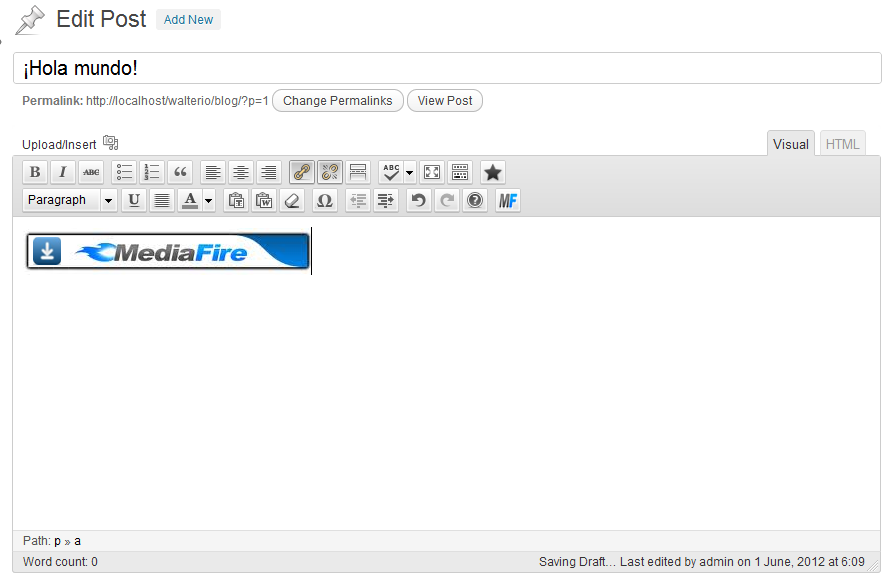
Task: Open the Paragraph format dropdown
Action: click(x=70, y=200)
